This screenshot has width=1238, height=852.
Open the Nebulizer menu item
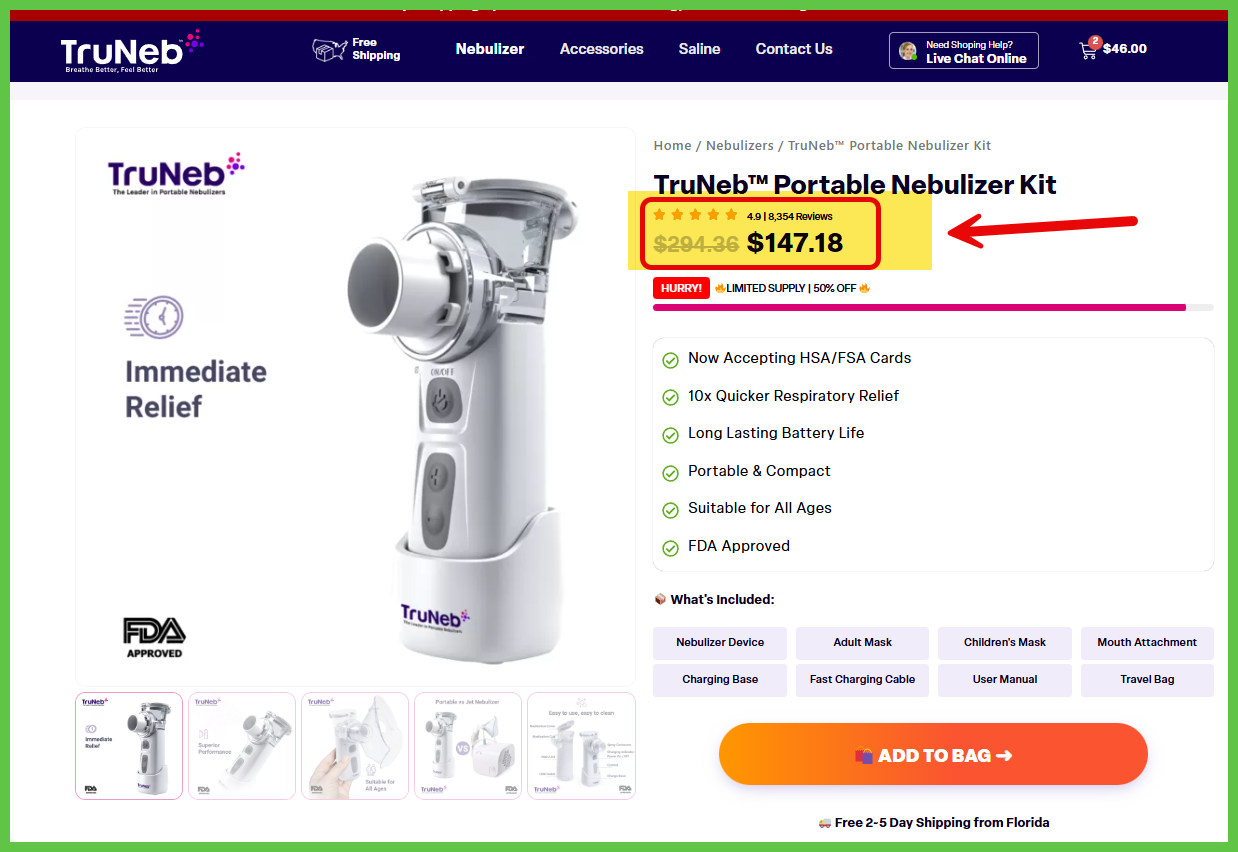click(490, 49)
